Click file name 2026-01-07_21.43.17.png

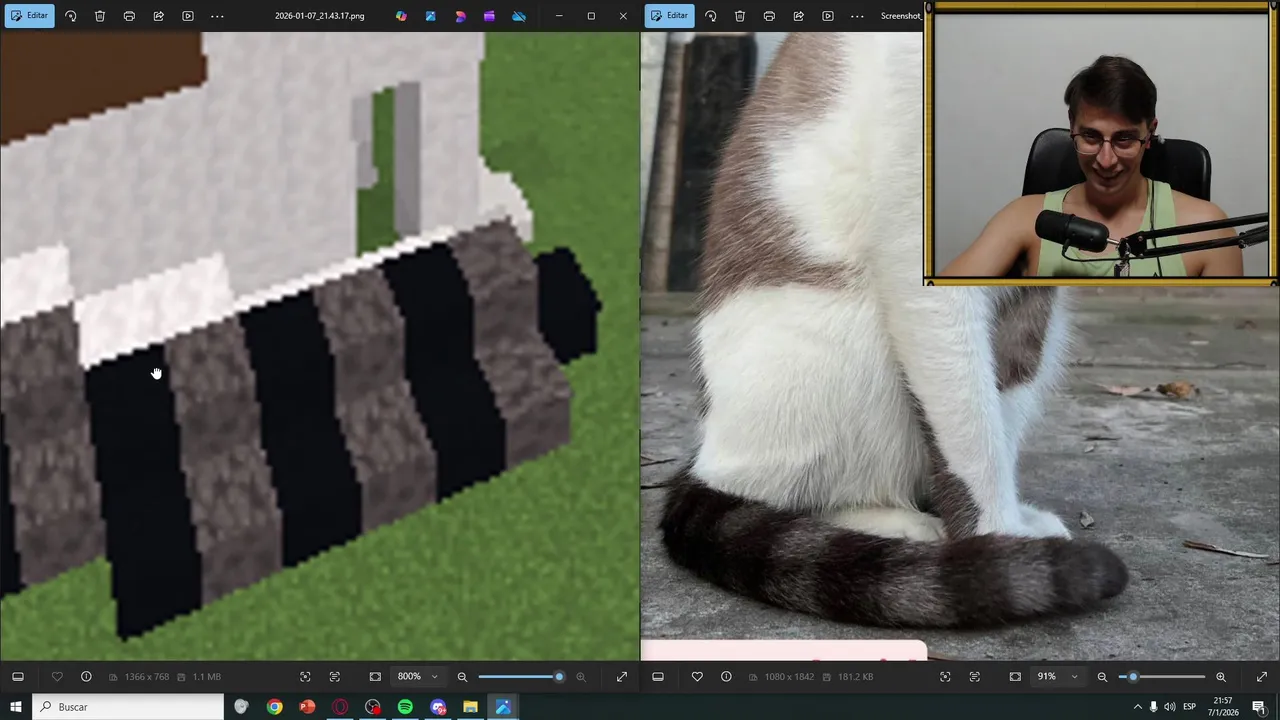(x=320, y=16)
